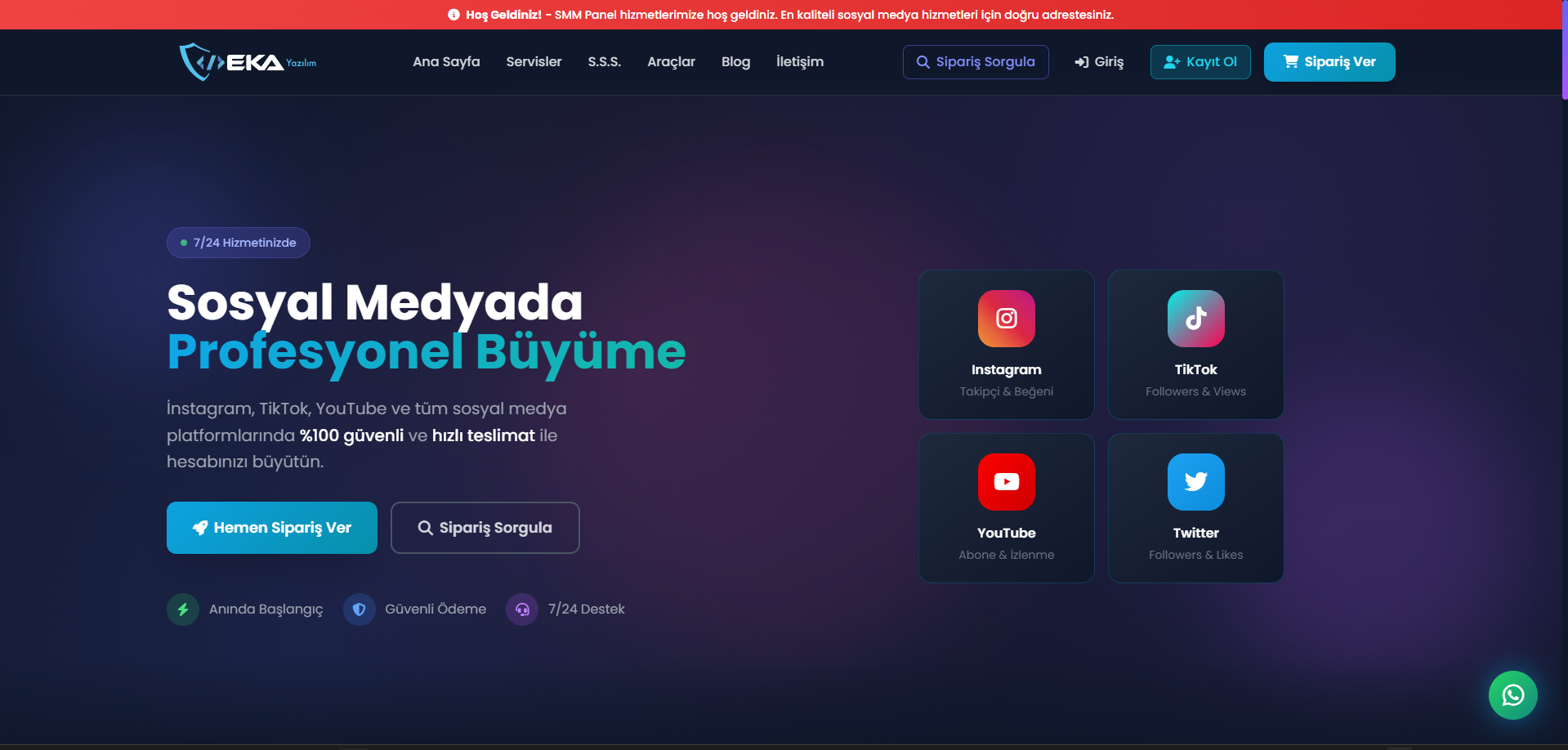Navigate to the Blog page
The image size is (1568, 750).
[x=735, y=62]
